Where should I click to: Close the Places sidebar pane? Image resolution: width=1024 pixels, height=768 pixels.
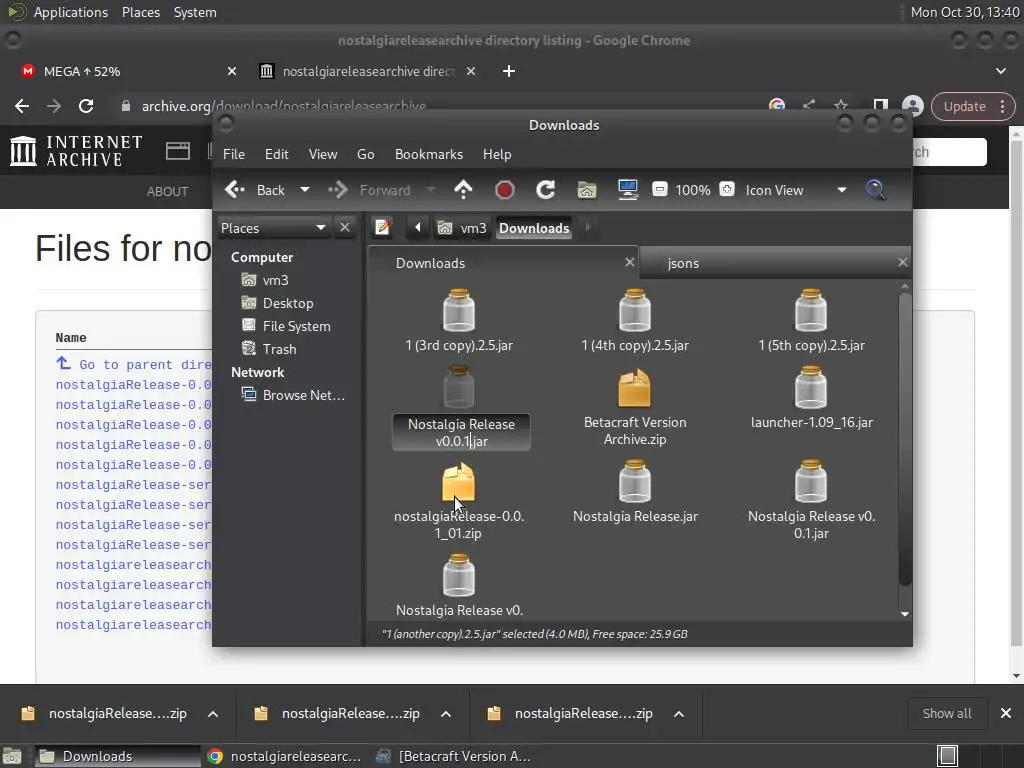(345, 227)
